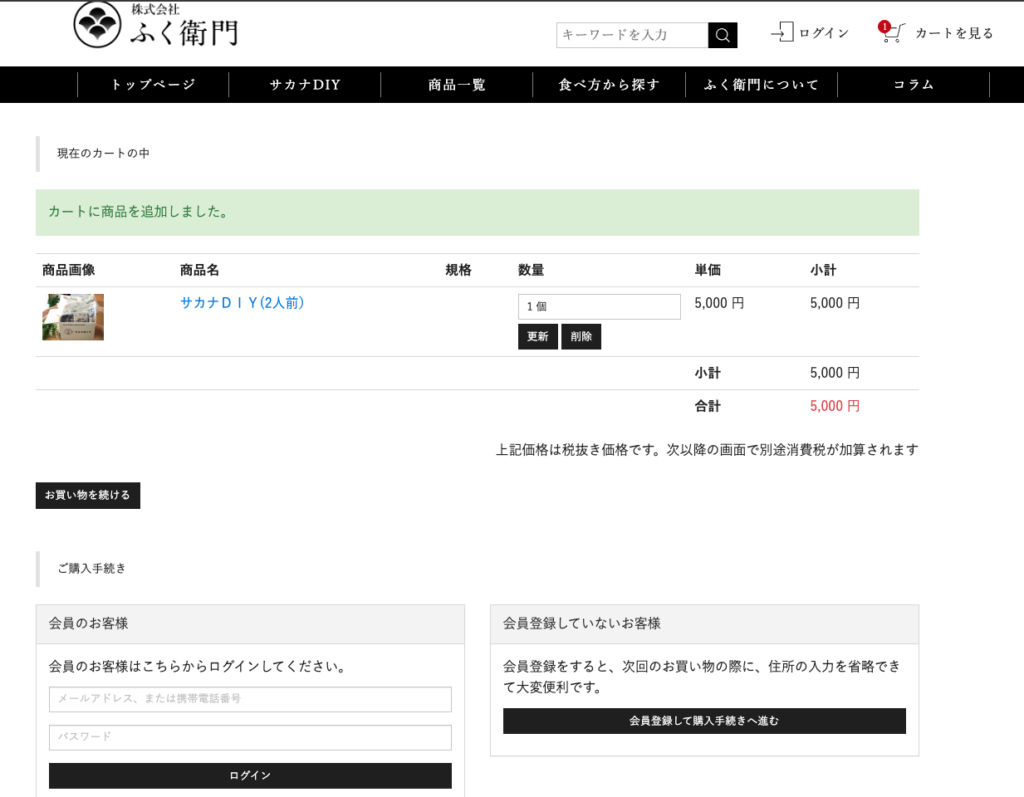Open the コラム navigation item

913,85
